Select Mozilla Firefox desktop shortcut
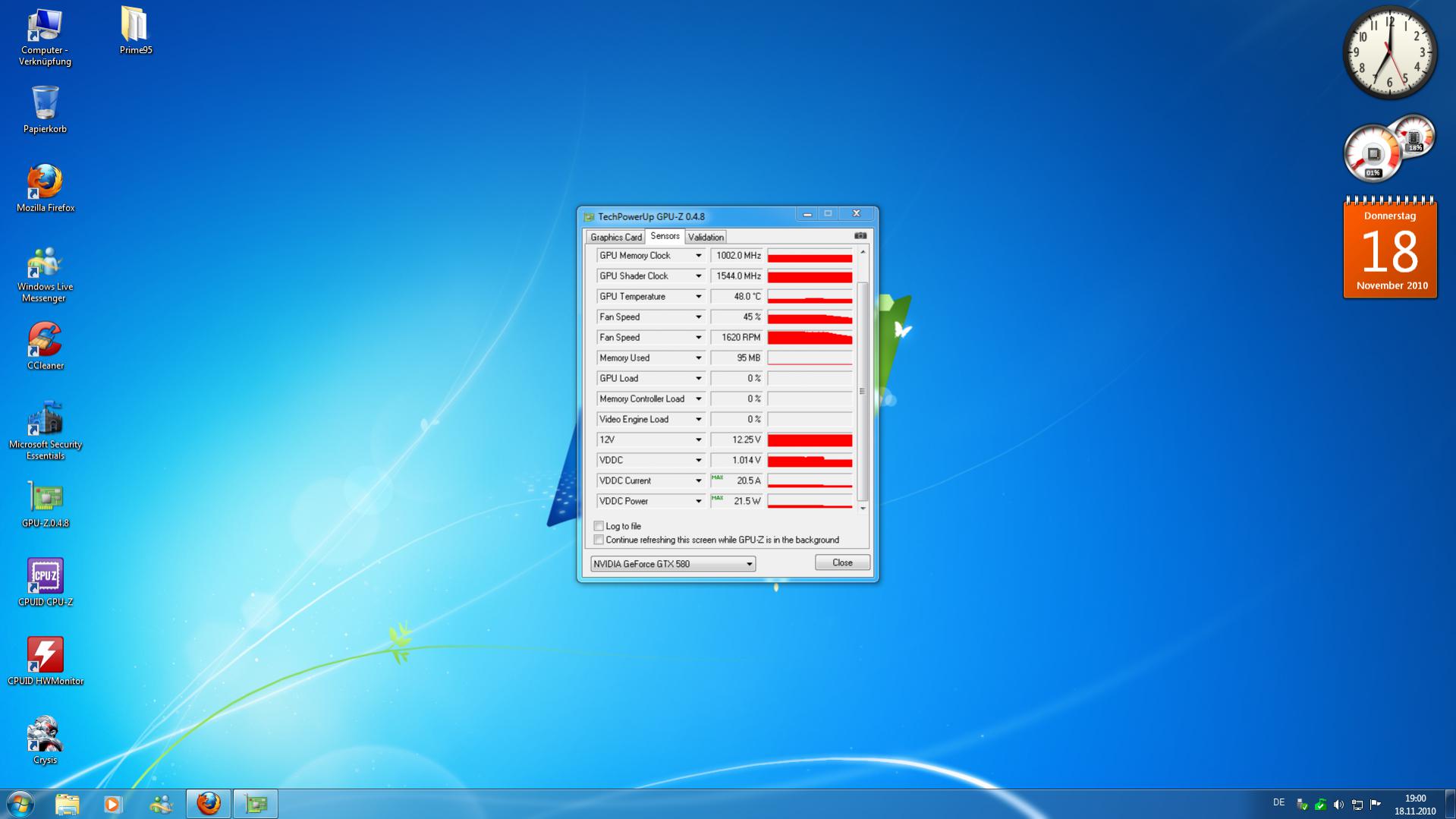This screenshot has height=819, width=1456. click(45, 188)
